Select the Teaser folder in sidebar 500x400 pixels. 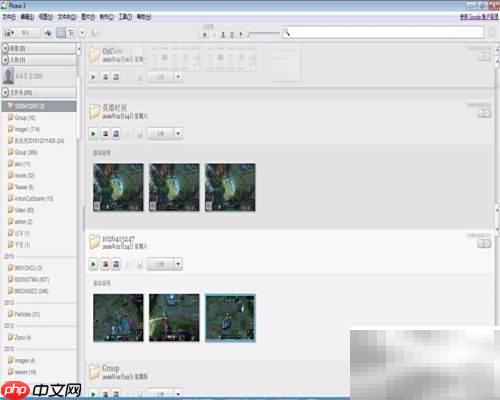point(21,187)
